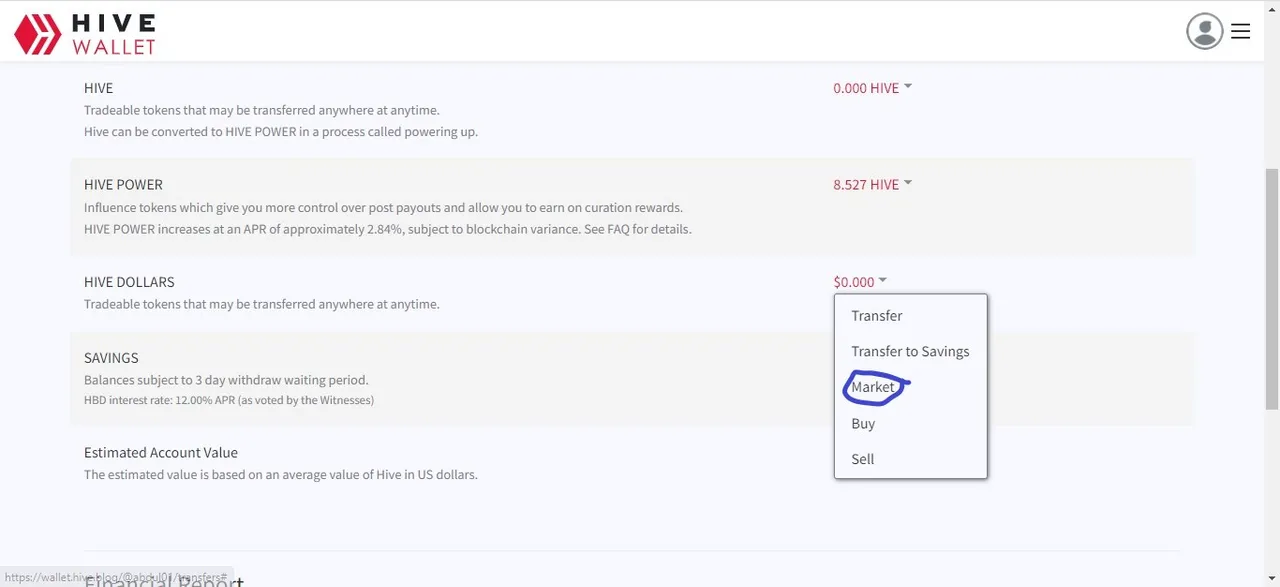Screen dimensions: 1280x587
Task: Click the page's vertical scrollbar thumb
Action: tap(1272, 288)
